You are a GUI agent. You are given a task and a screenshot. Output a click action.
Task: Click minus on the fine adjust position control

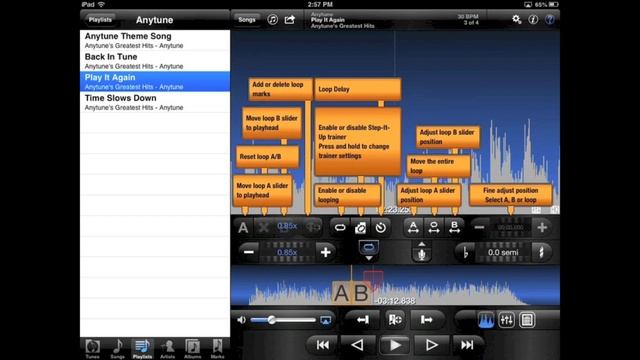pyautogui.click(x=480, y=227)
